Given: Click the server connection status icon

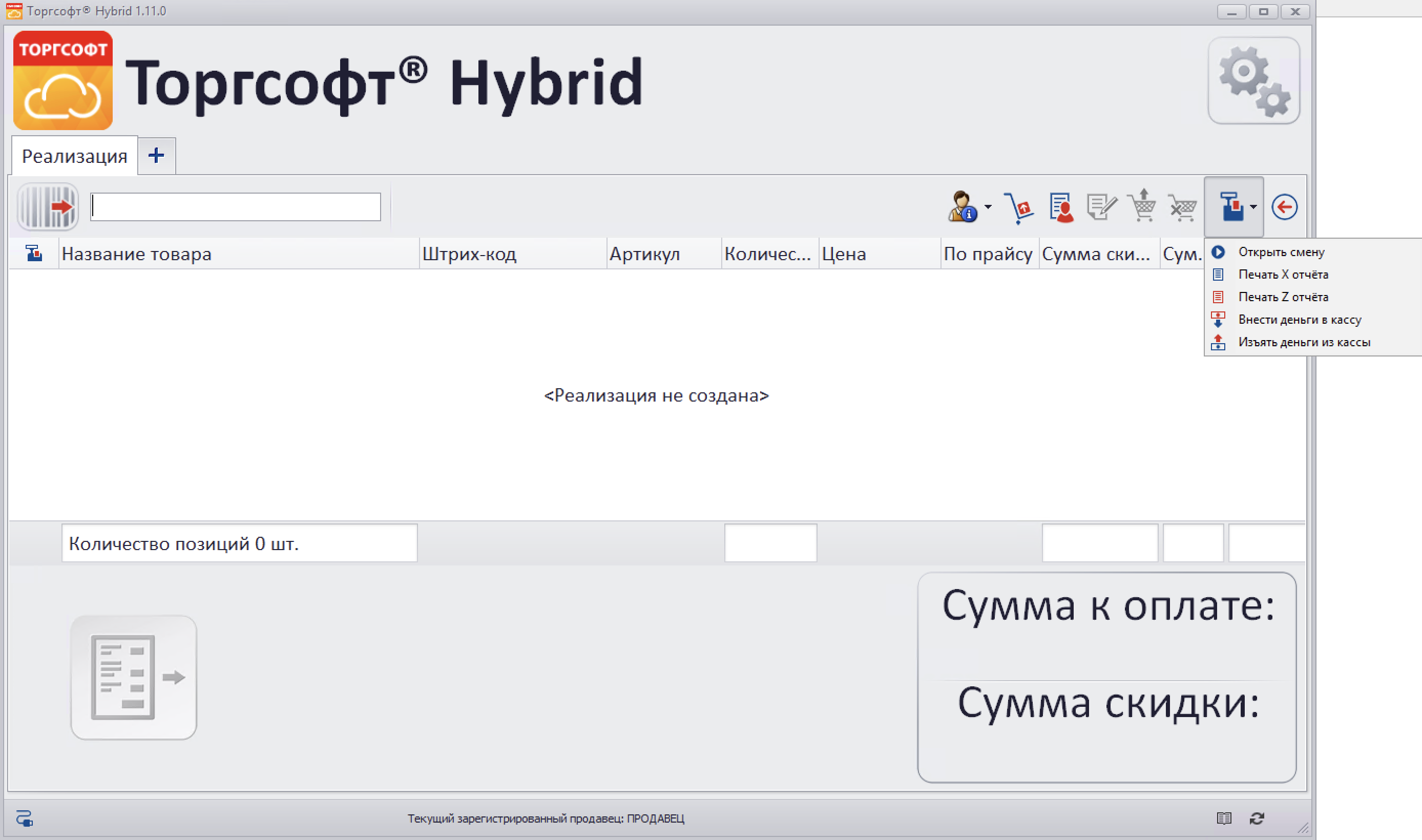Looking at the screenshot, I should click(25, 818).
